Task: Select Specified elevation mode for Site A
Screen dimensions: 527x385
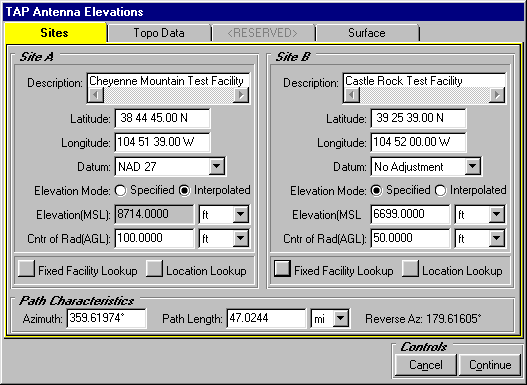Action: (x=120, y=190)
